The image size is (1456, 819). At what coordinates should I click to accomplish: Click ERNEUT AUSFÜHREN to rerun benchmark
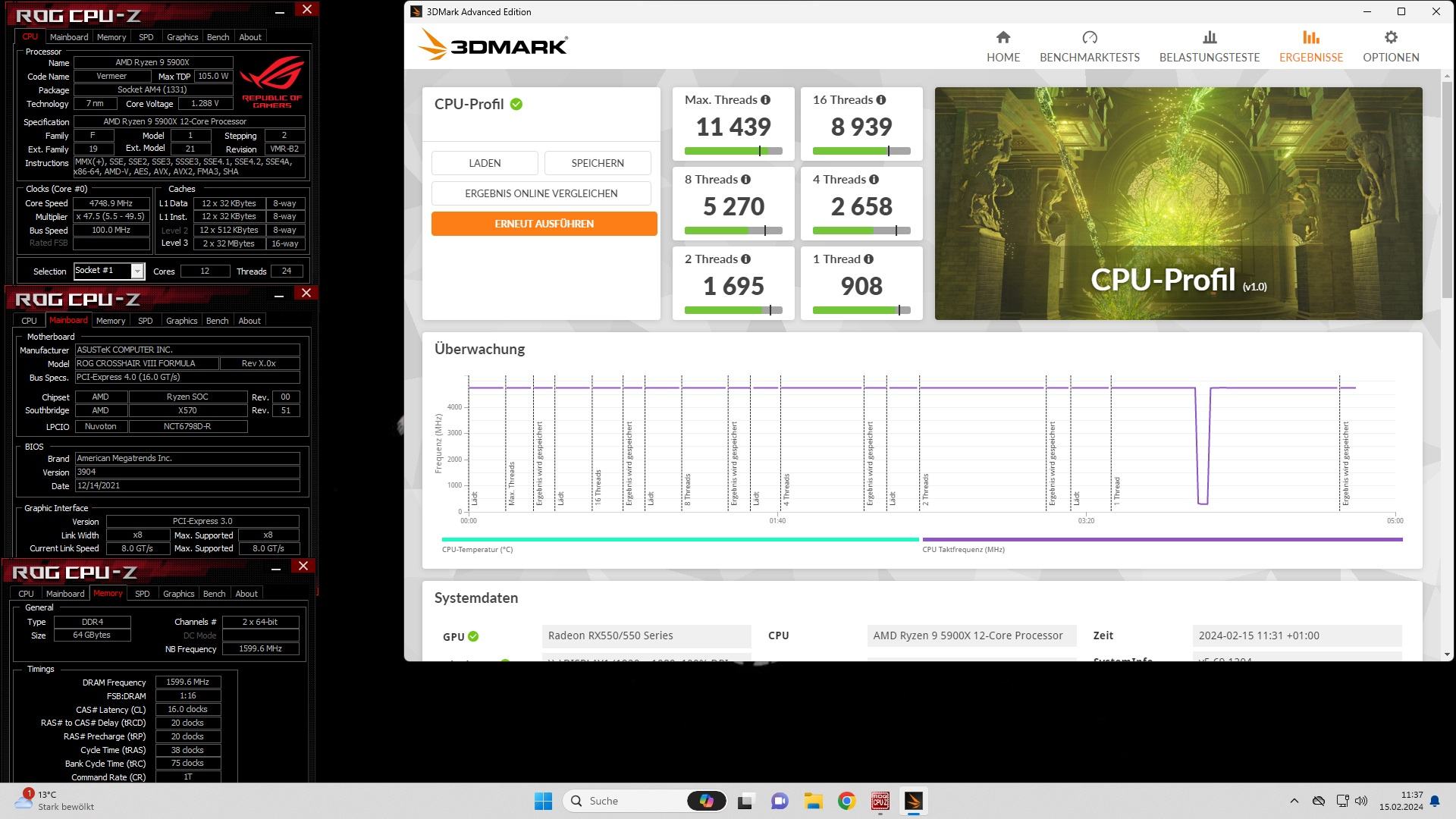(x=544, y=224)
